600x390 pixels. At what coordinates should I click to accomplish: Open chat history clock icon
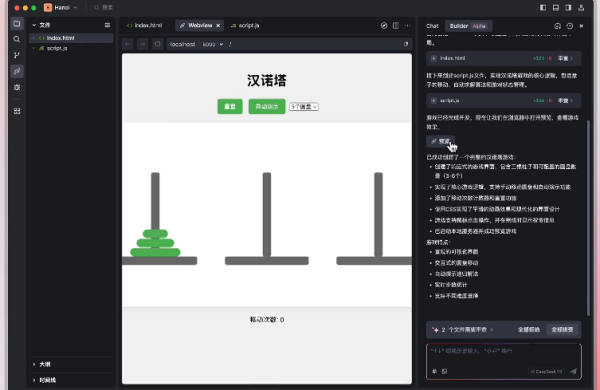coord(570,26)
